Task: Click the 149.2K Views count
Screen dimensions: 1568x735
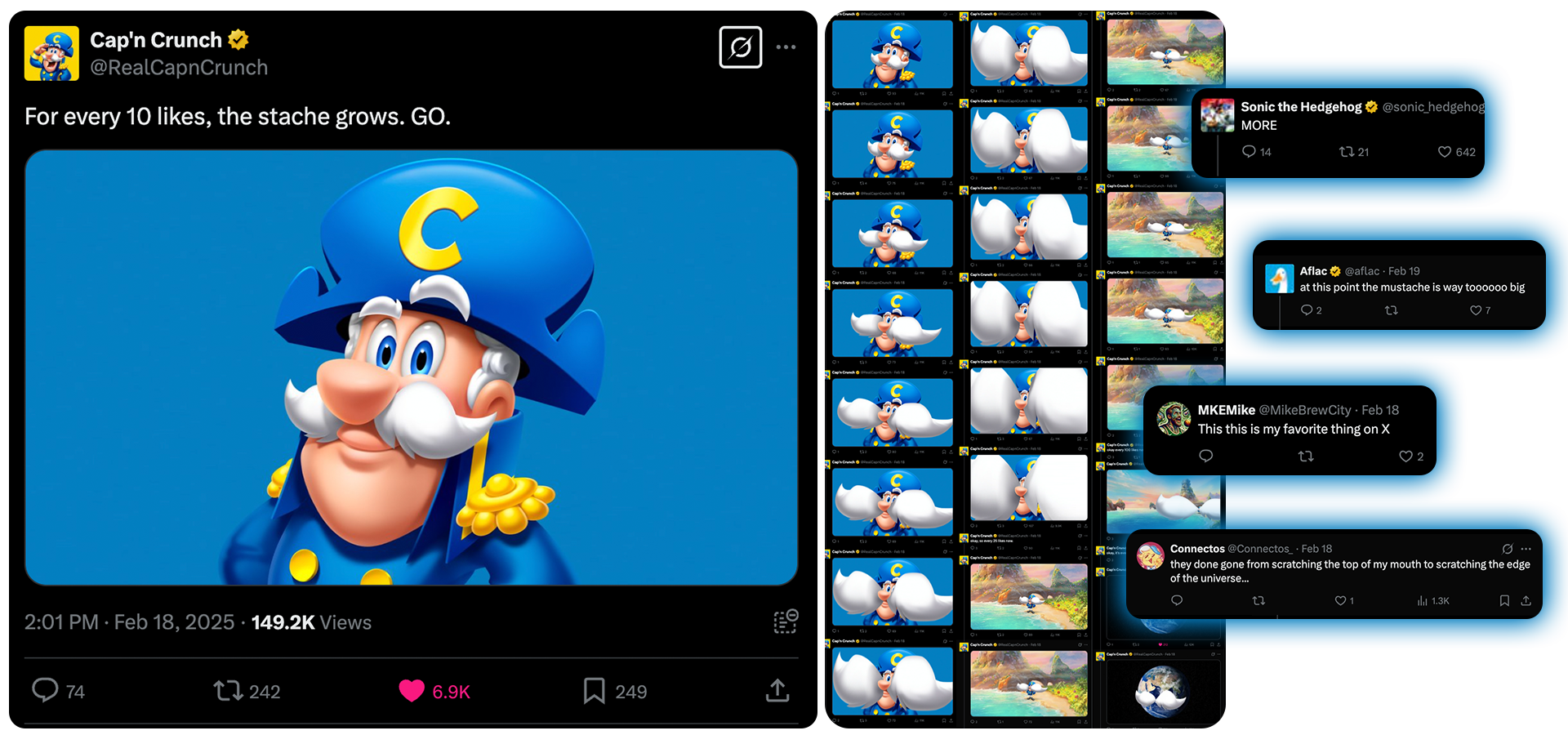Action: 311,622
